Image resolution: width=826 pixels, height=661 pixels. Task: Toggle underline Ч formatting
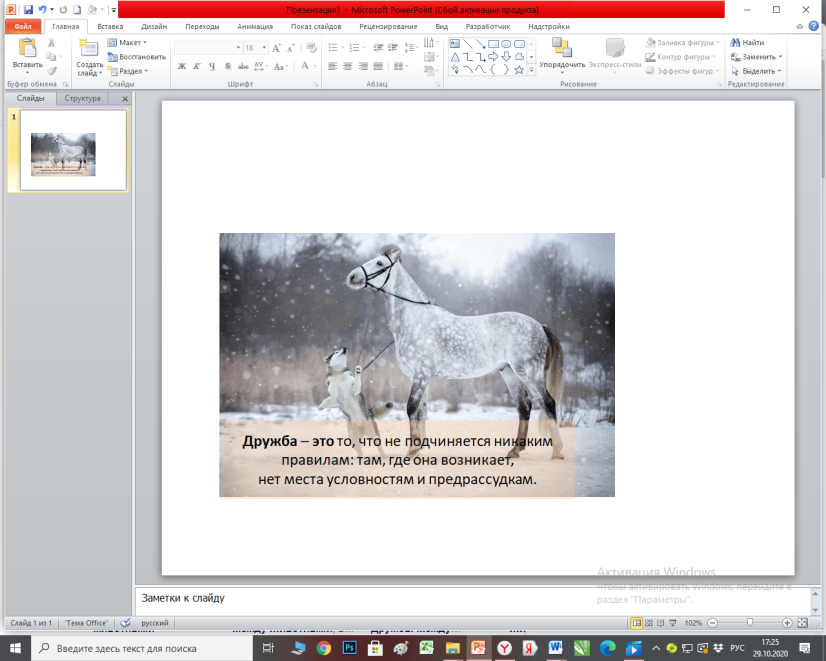tap(212, 66)
